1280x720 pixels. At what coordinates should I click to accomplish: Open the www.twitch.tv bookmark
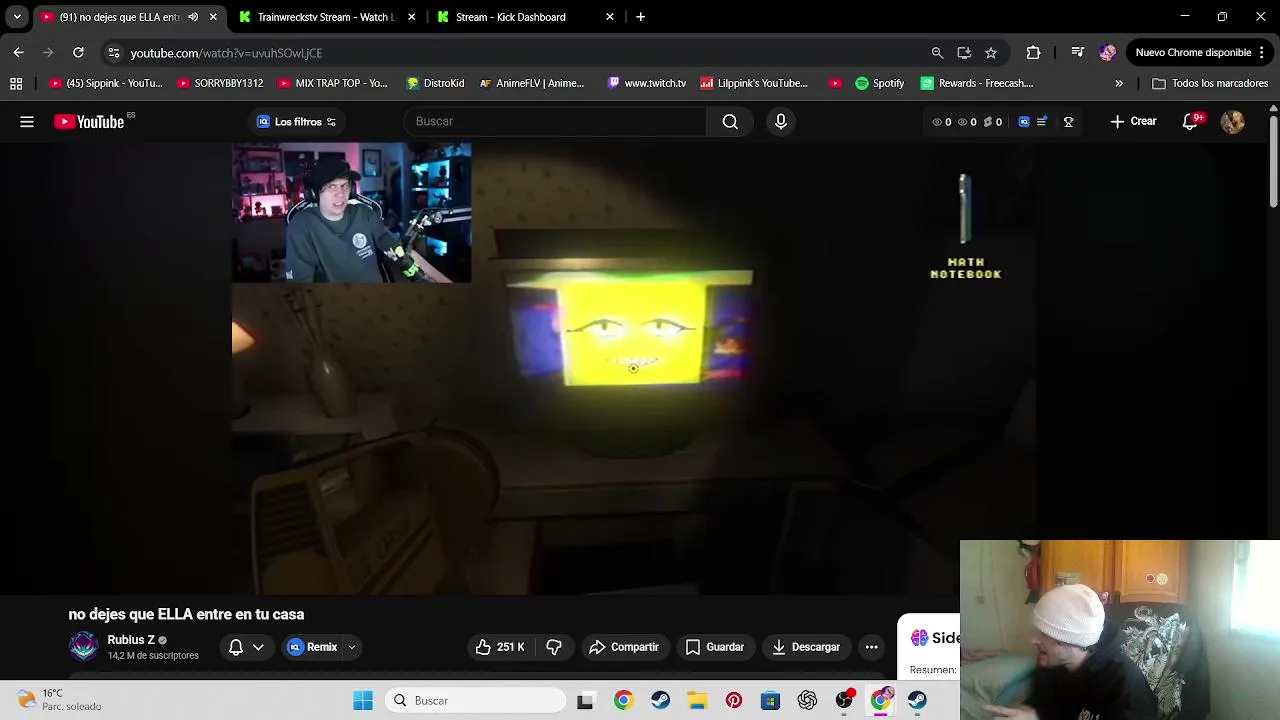click(646, 84)
